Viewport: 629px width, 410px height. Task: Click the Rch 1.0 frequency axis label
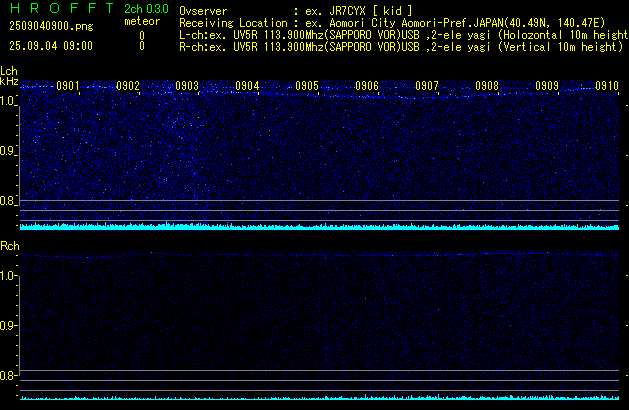7,276
